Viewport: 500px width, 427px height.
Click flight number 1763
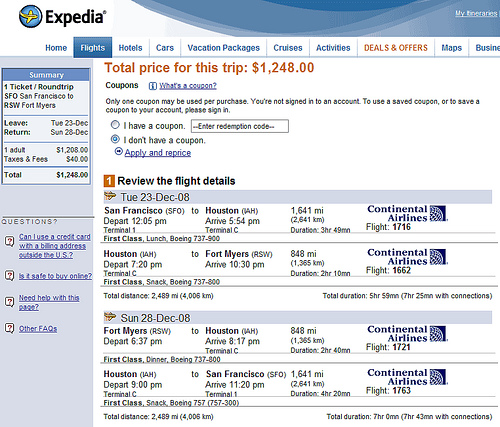[401, 391]
